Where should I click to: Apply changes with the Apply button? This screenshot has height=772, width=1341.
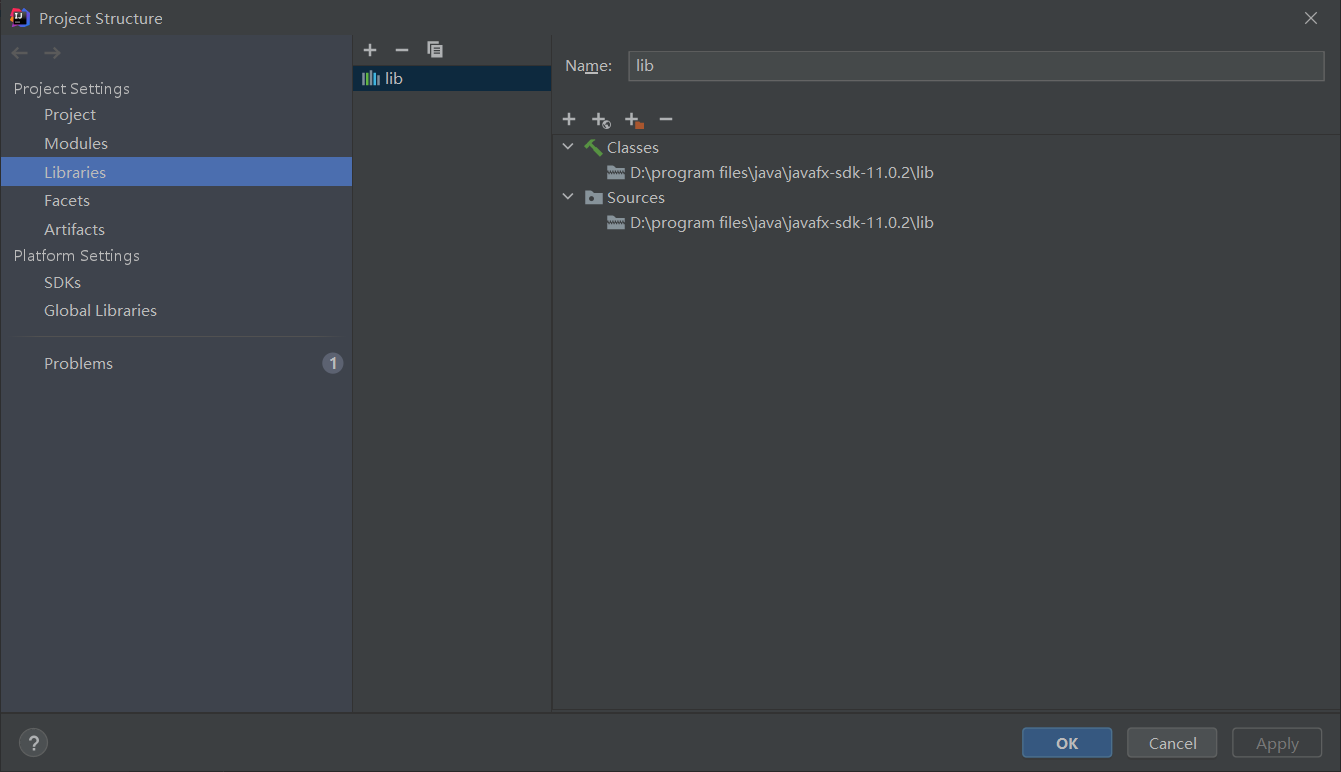1276,742
